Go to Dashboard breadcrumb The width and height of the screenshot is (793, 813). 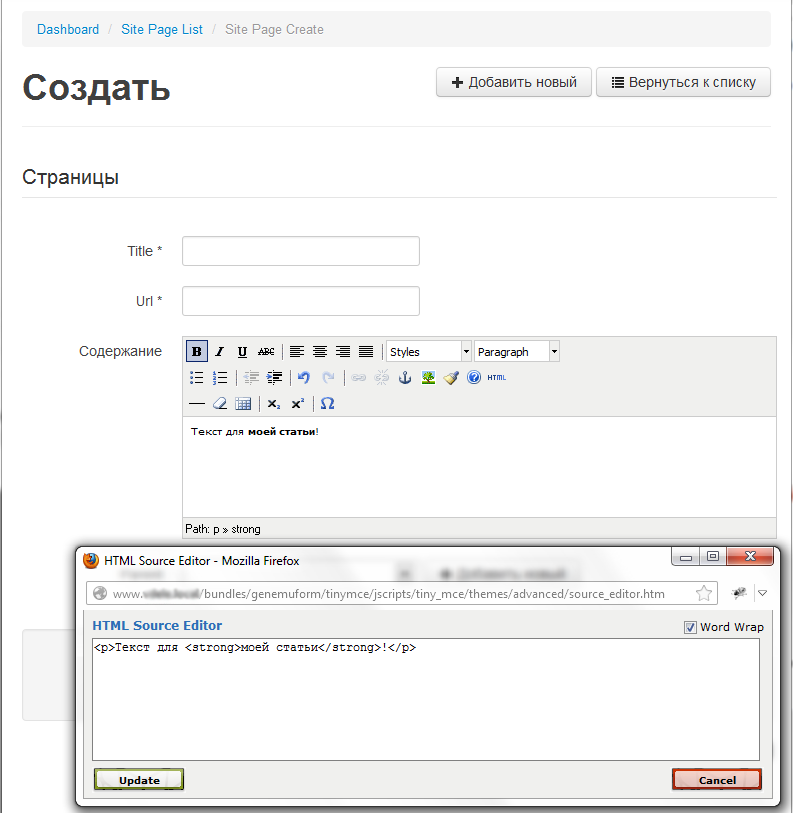click(68, 30)
